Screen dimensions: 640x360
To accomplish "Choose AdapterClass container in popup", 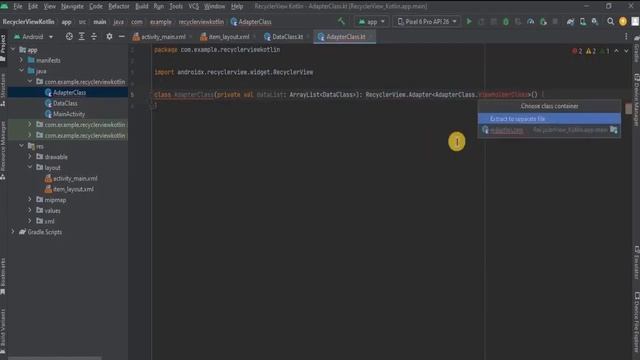I will (x=549, y=130).
